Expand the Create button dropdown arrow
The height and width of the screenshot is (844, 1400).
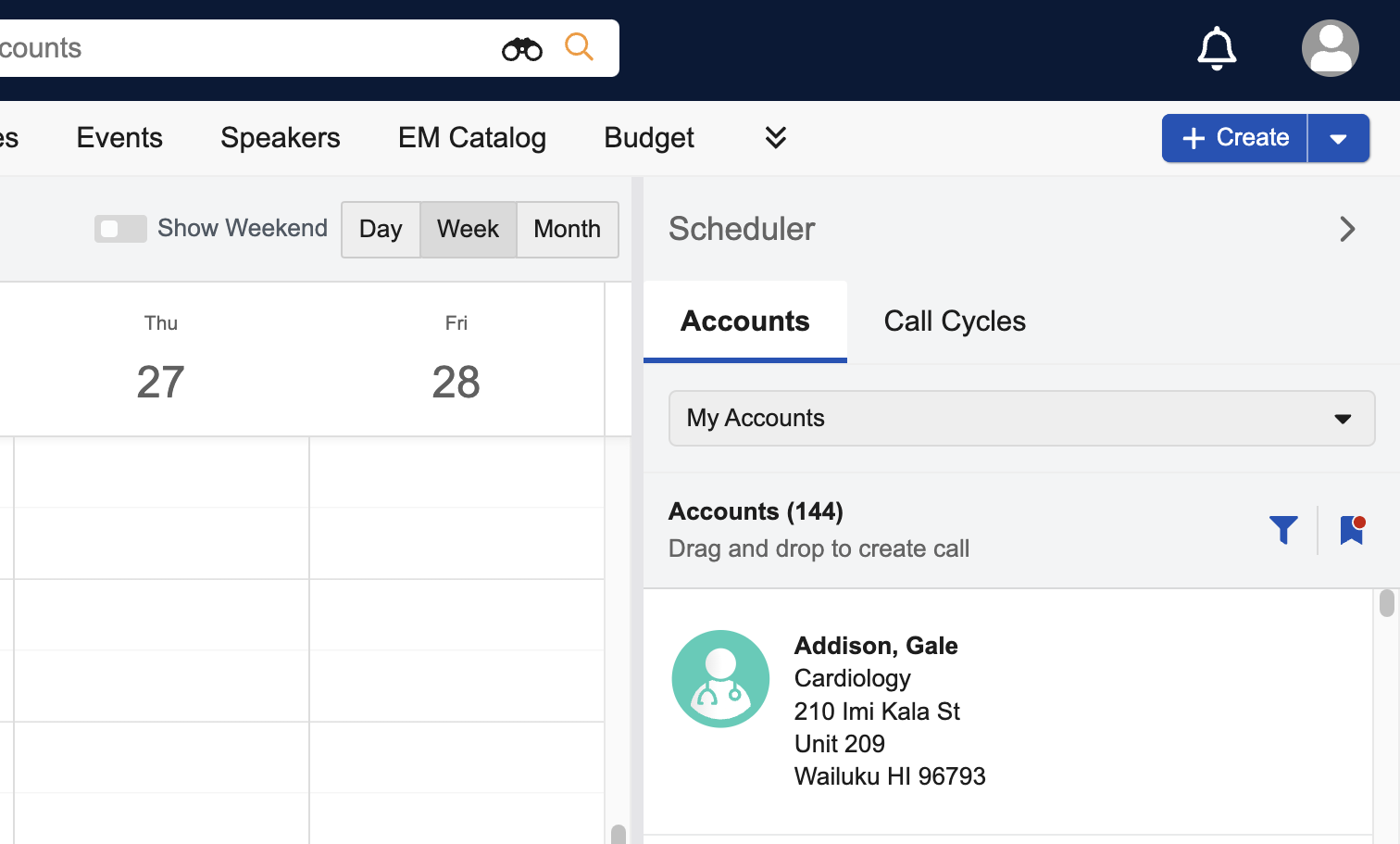tap(1338, 138)
